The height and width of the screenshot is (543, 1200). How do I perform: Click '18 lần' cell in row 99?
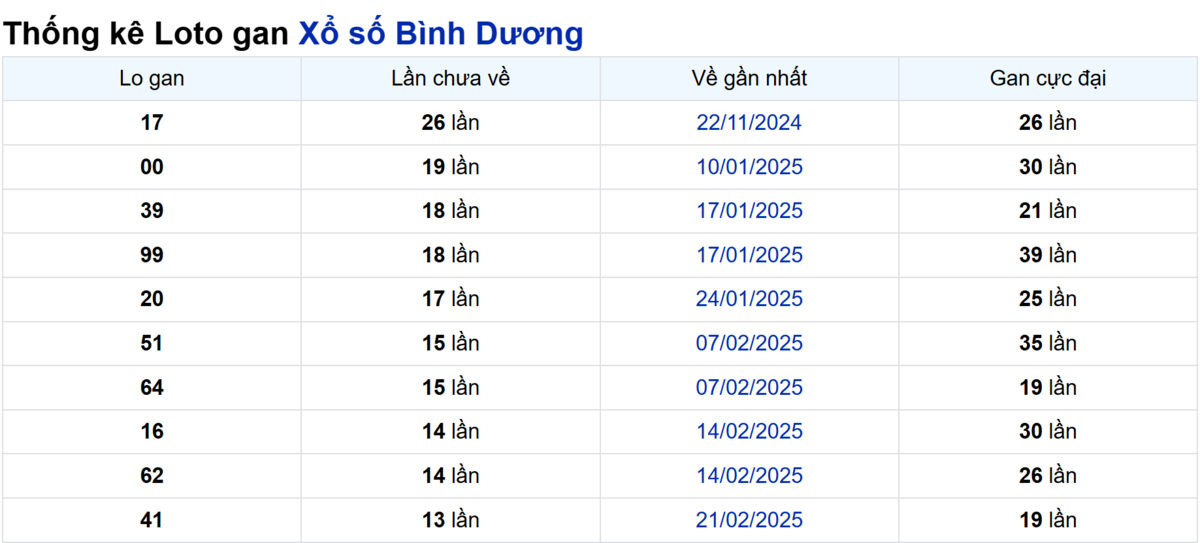[451, 255]
